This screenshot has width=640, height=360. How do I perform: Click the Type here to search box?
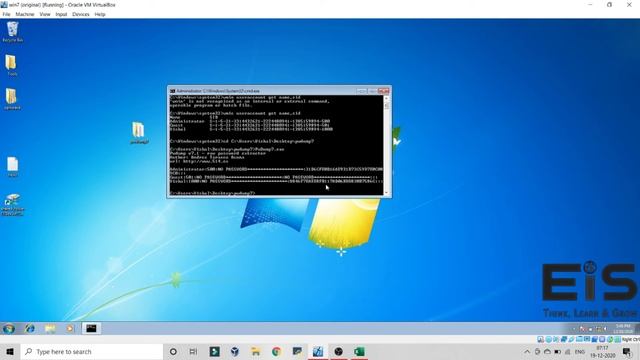(x=91, y=351)
